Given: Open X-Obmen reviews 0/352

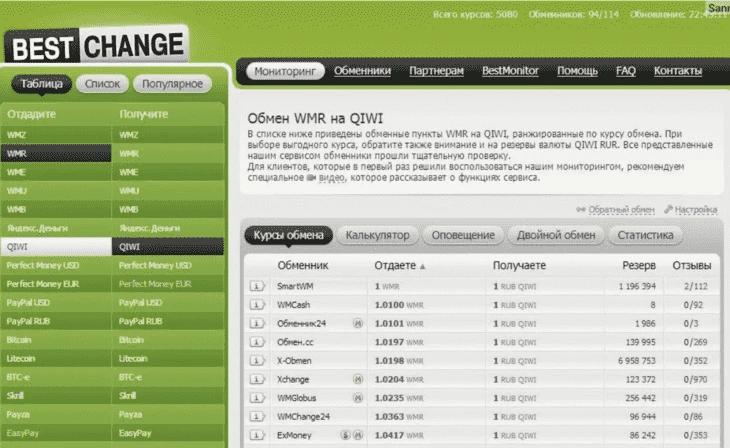Looking at the screenshot, I should 695,361.
